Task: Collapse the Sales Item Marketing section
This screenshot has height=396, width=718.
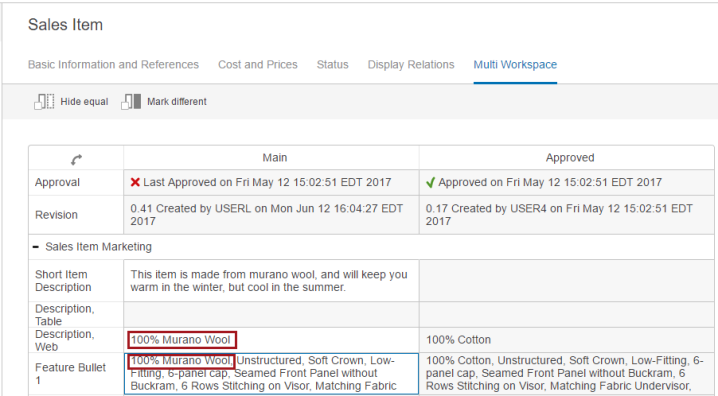Action: 36,247
